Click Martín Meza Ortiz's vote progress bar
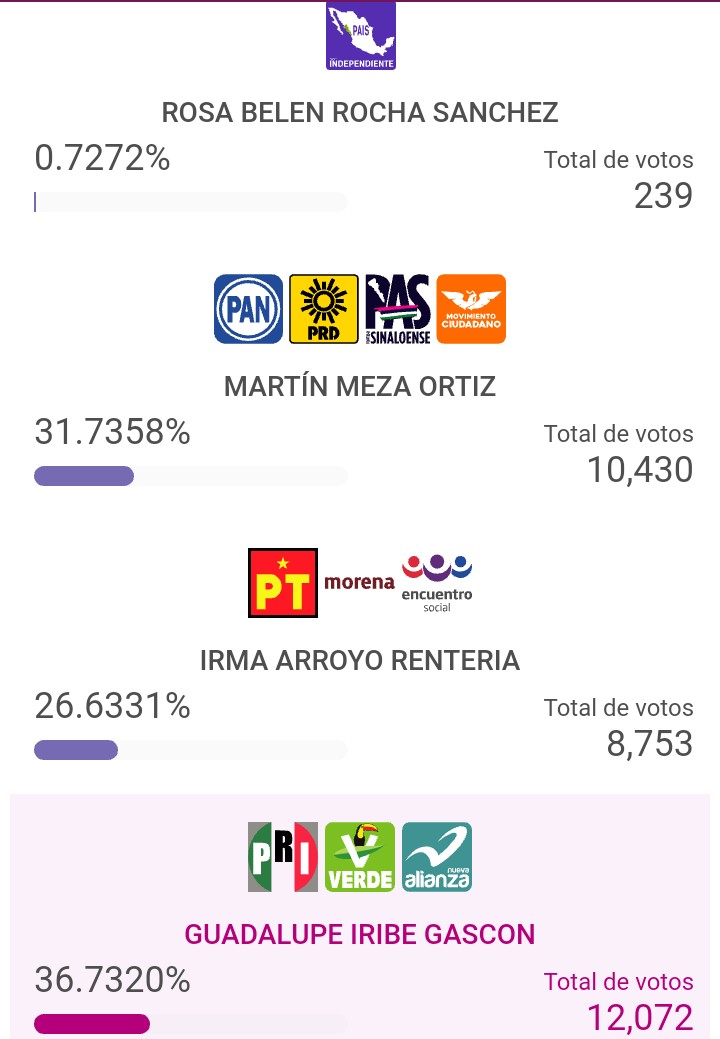 point(190,476)
